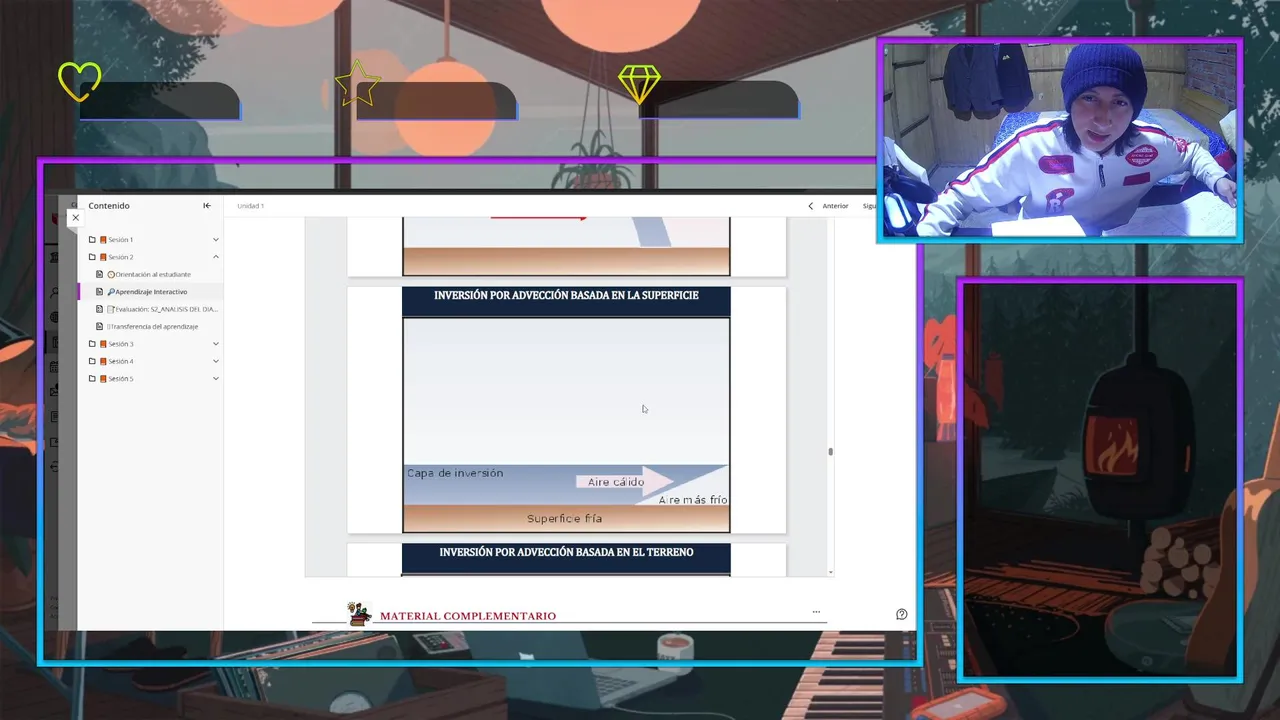Click the folder icon beside Sesión 2
Screen dimensions: 1280x720
coord(92,257)
